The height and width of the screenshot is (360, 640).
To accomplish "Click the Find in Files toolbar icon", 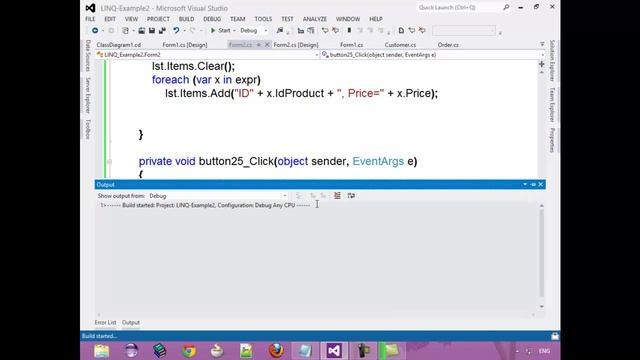I will click(x=280, y=31).
